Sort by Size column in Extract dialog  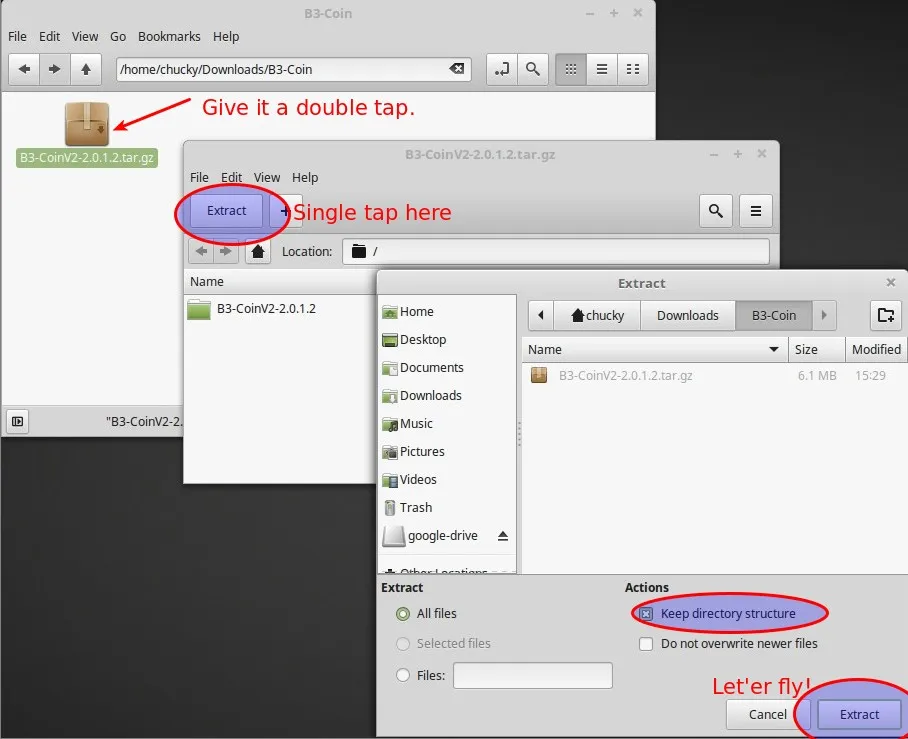tap(817, 349)
